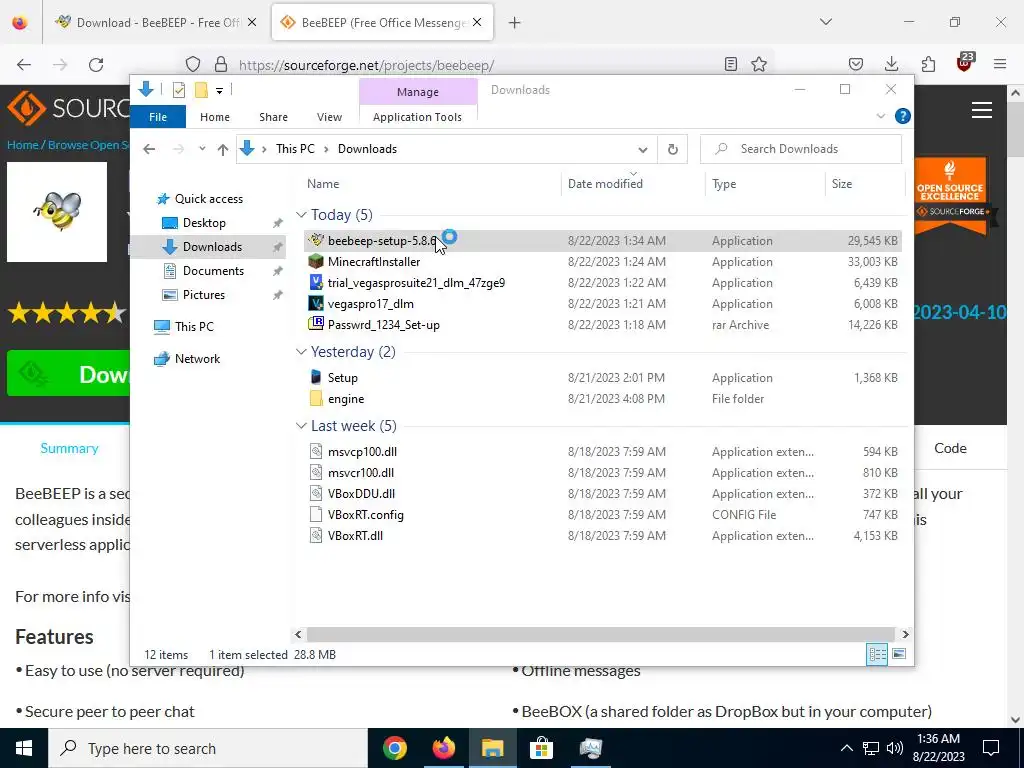Open the Share ribbon tab
The height and width of the screenshot is (768, 1024).
[x=273, y=117]
